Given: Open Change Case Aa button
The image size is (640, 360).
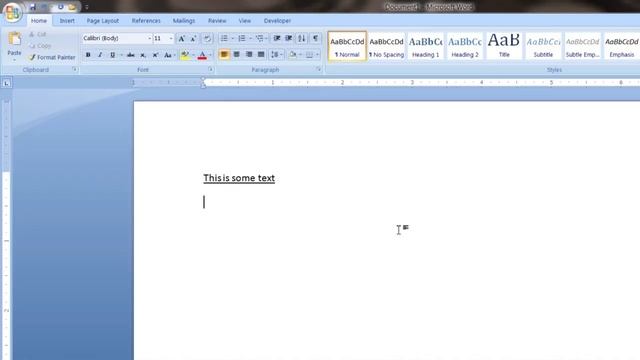Looking at the screenshot, I should coord(168,55).
